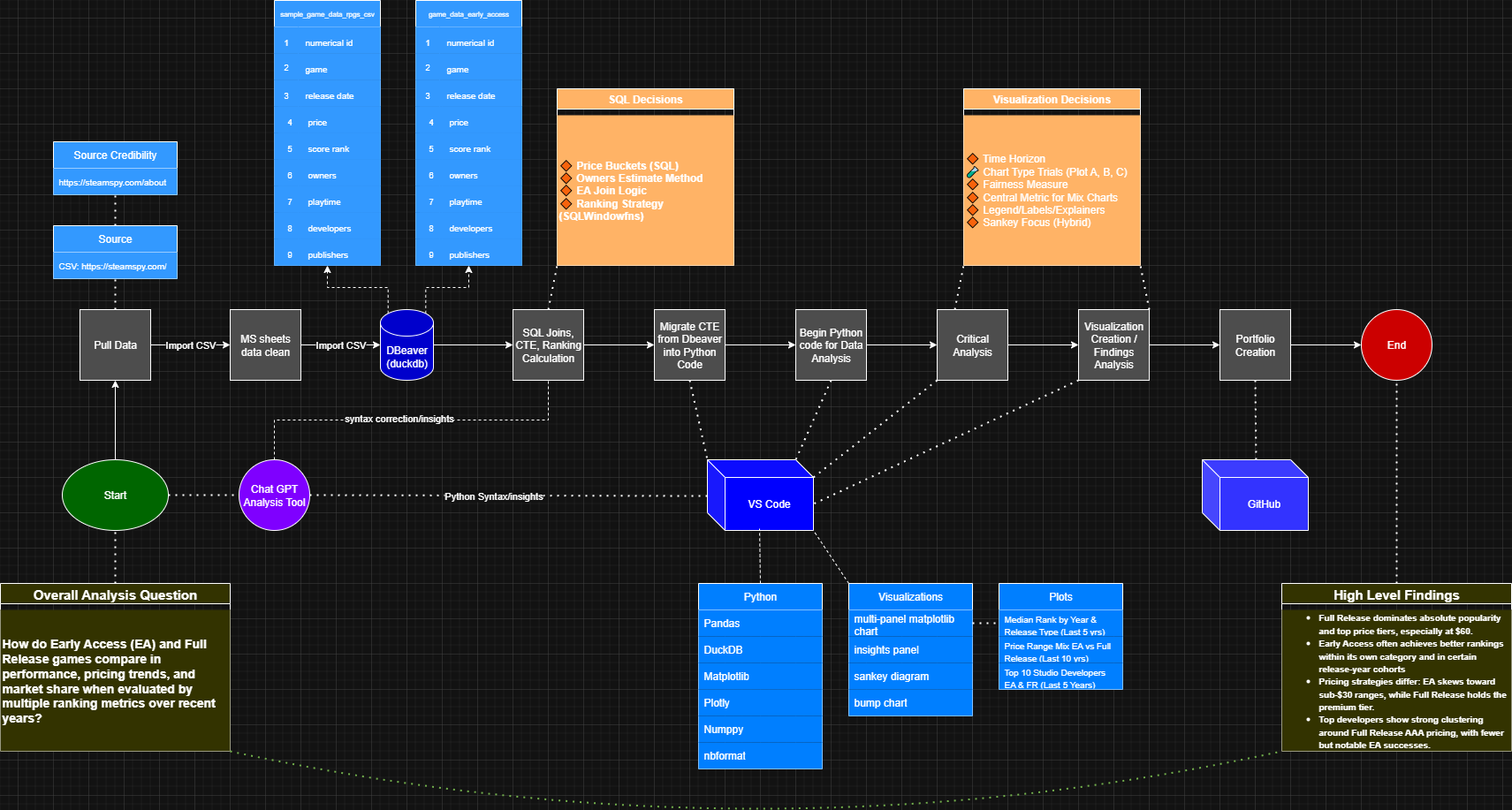
Task: Click the SQL Decisions header bar
Action: pos(645,100)
